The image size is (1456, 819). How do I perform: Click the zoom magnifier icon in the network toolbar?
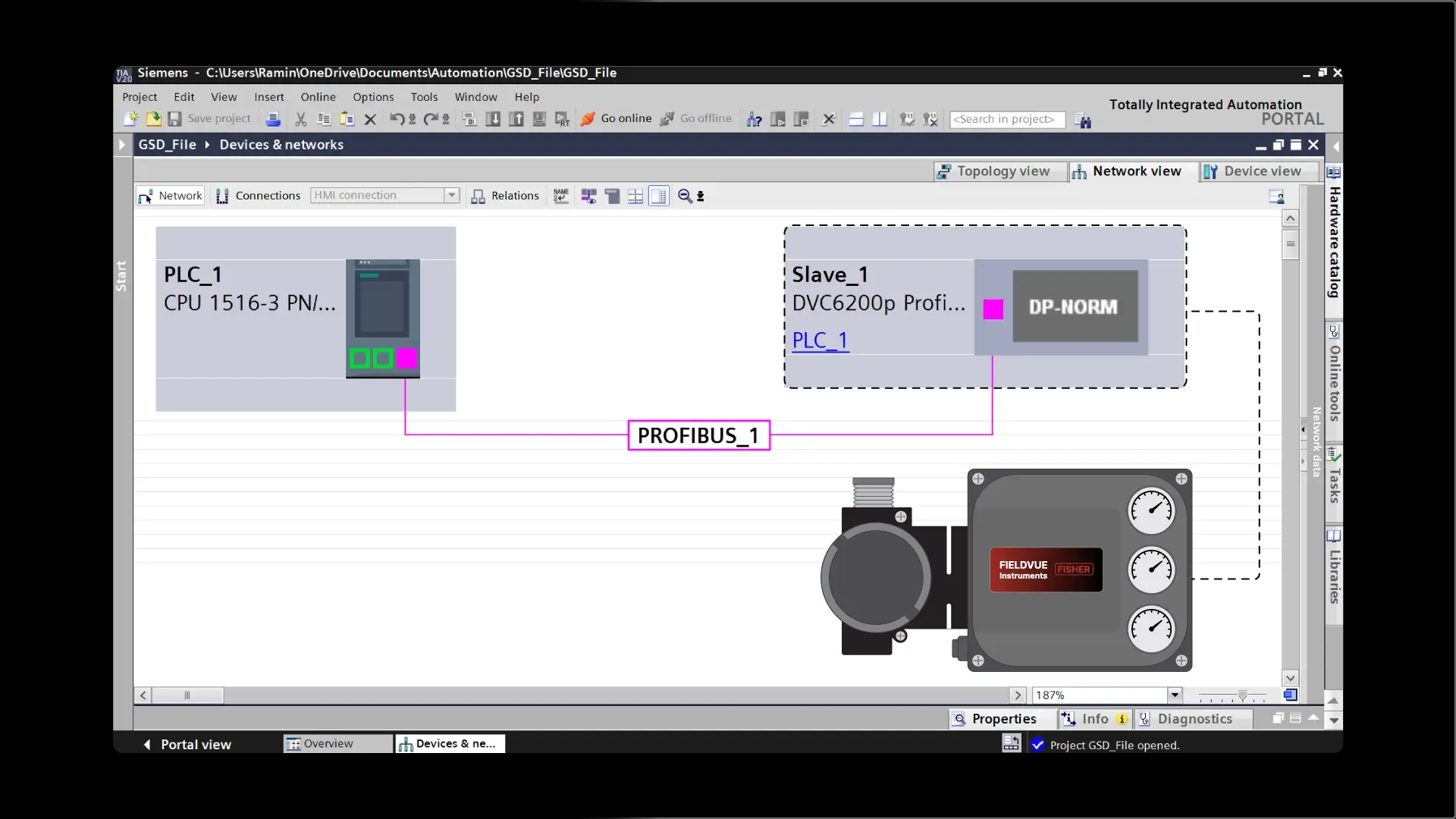click(x=685, y=196)
